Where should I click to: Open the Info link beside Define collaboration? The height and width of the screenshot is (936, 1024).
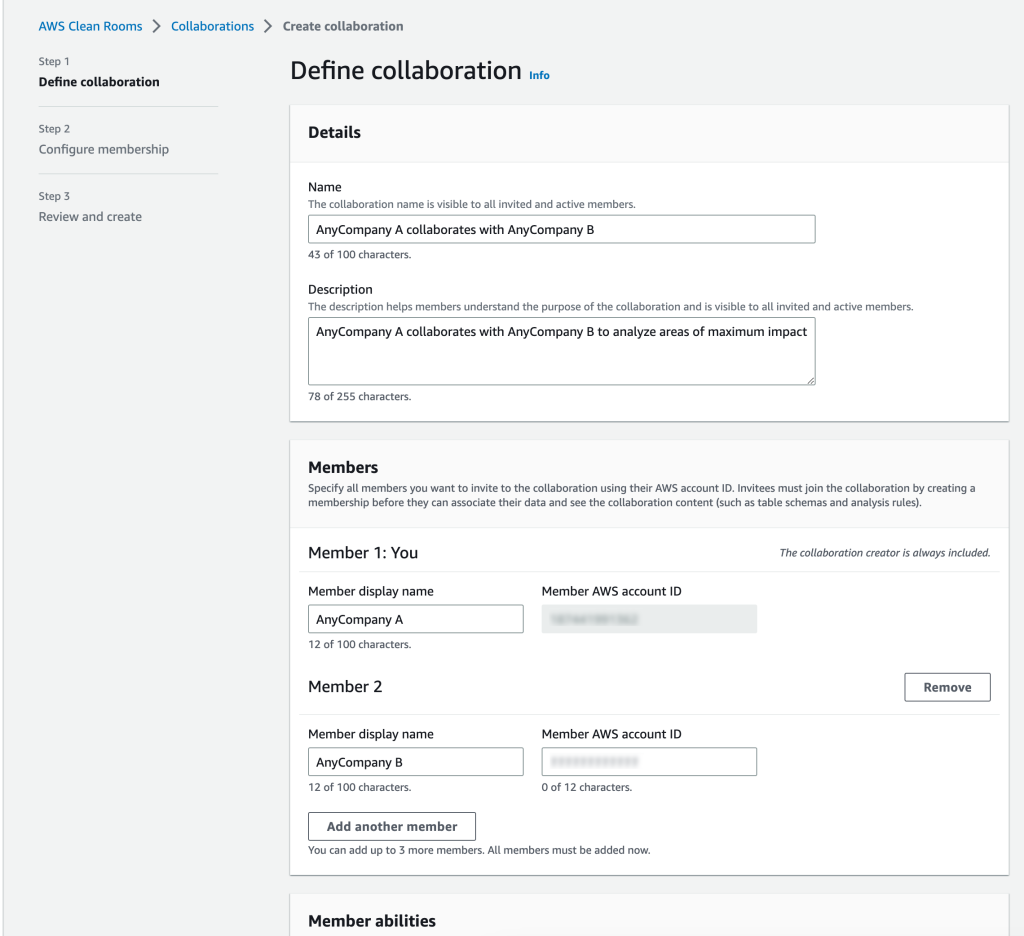[539, 75]
